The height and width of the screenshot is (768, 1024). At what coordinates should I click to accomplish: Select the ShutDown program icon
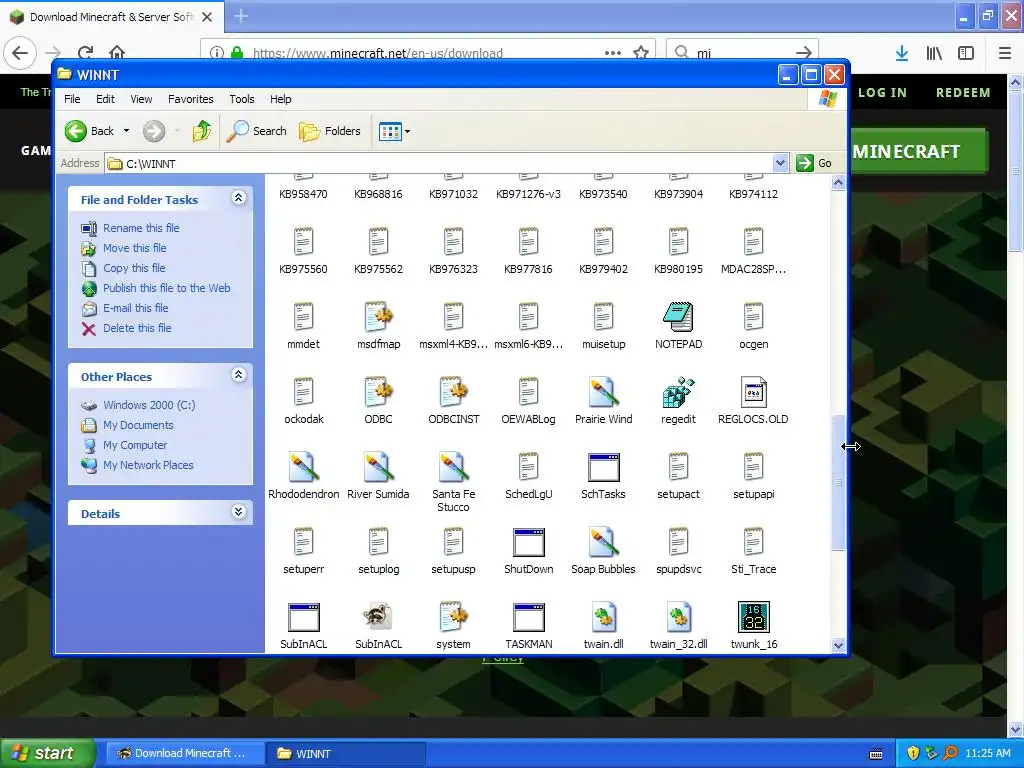(x=528, y=542)
